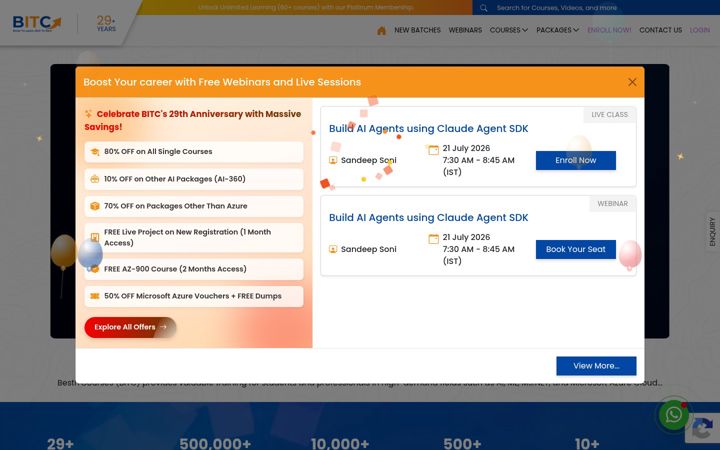This screenshot has height=450, width=720.
Task: Click the icon beside 10% OFF AI Packages
Action: (95, 179)
